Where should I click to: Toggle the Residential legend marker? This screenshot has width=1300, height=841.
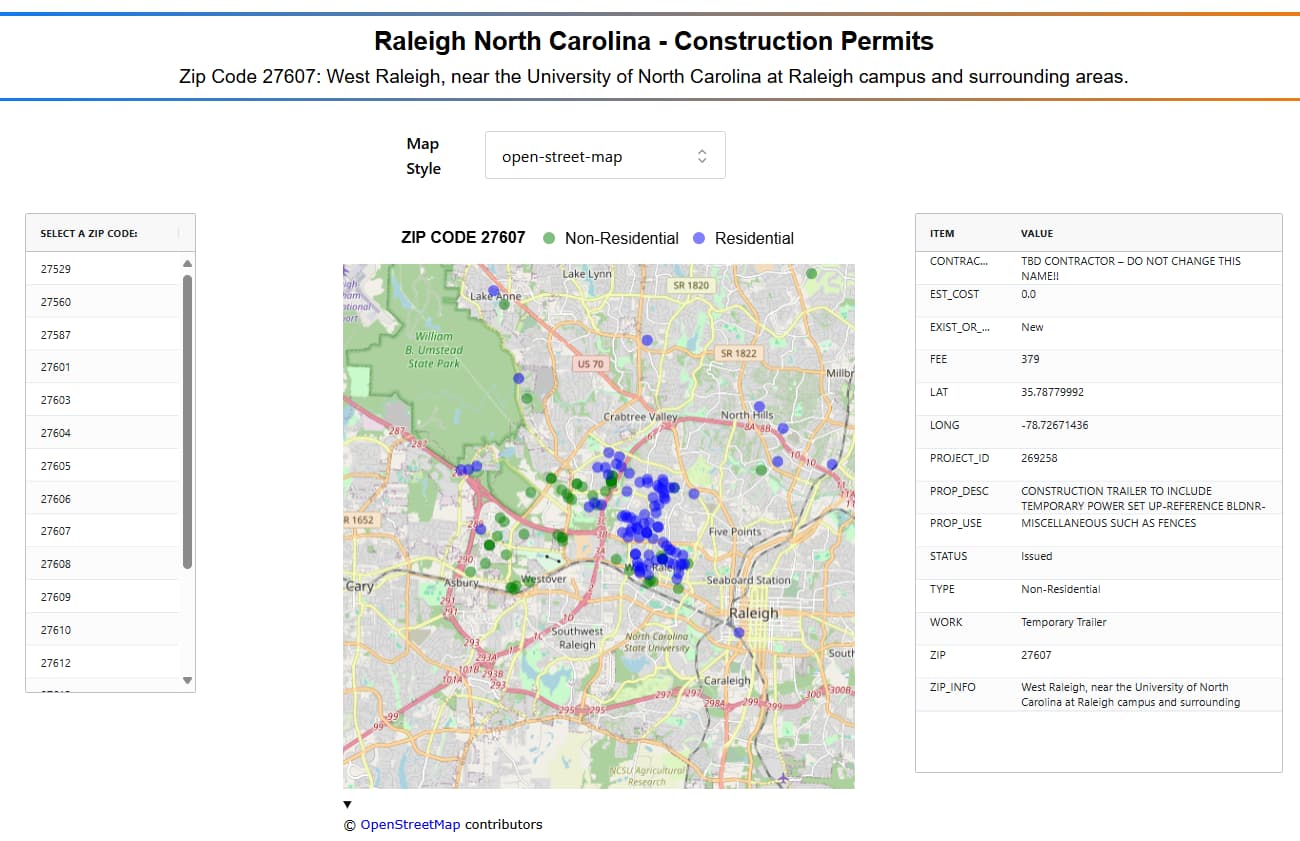click(x=699, y=238)
